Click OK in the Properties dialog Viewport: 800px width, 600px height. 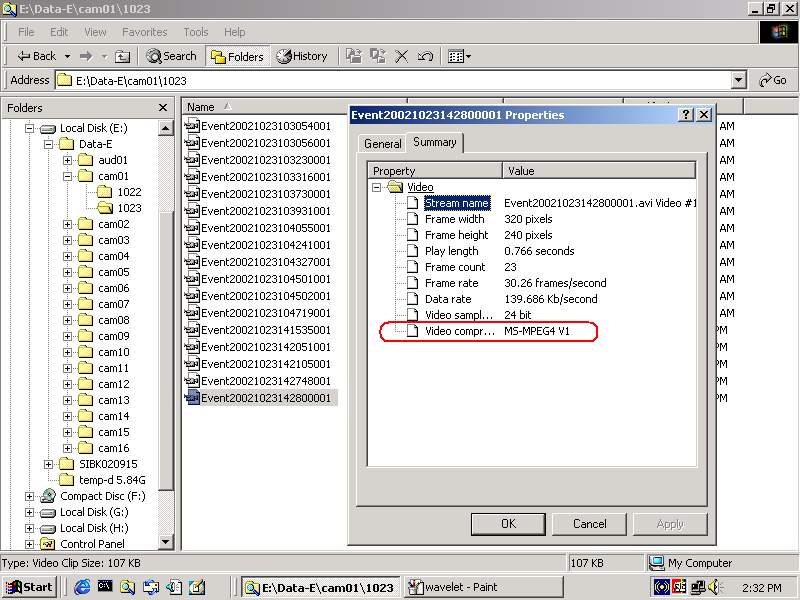click(508, 524)
